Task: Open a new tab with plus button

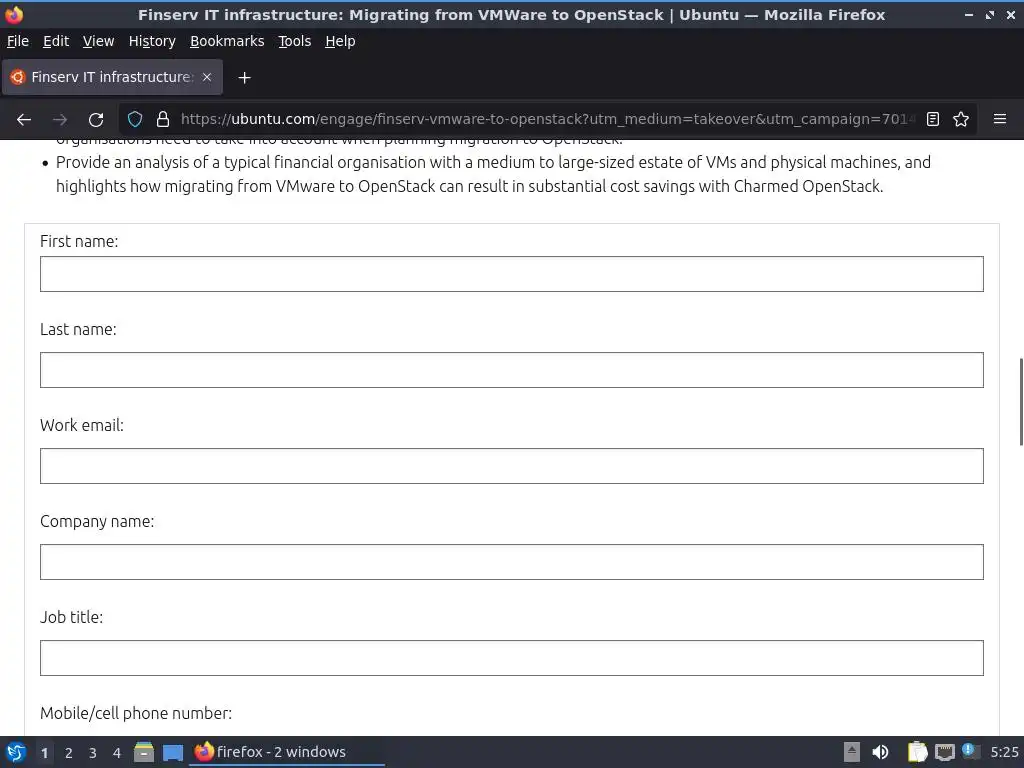Action: 244,78
